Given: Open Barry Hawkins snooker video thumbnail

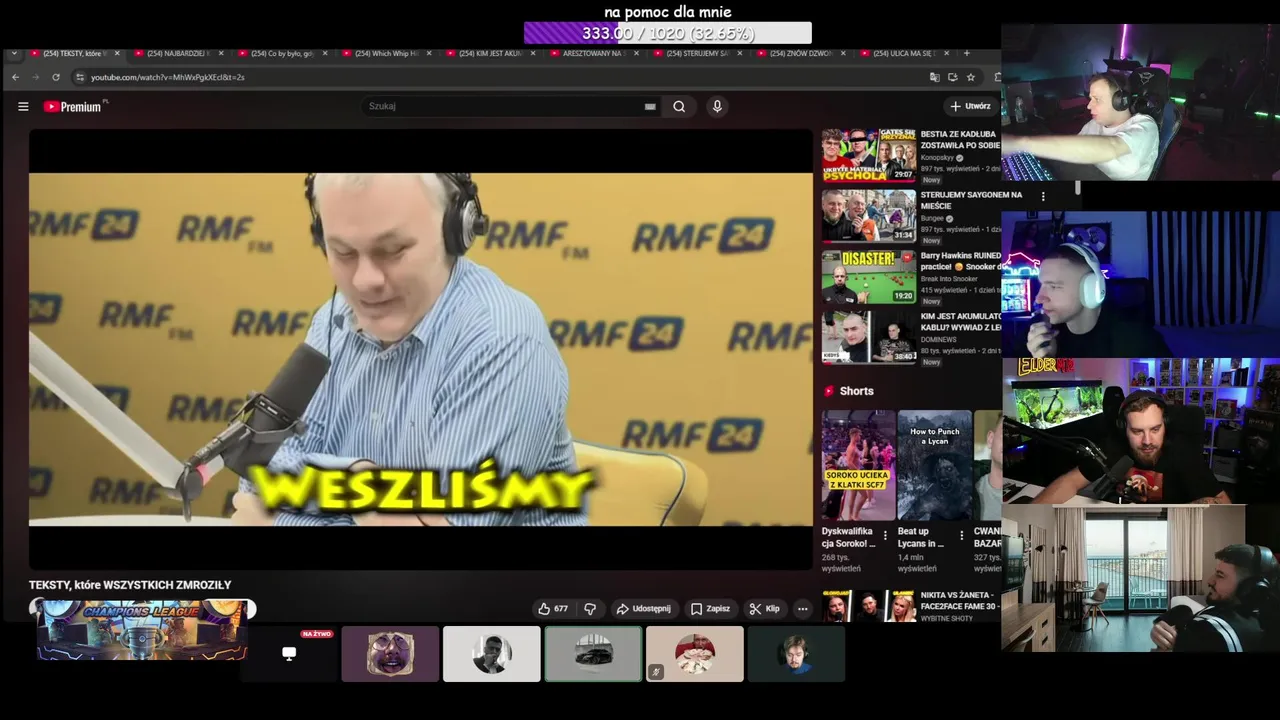Looking at the screenshot, I should 869,277.
